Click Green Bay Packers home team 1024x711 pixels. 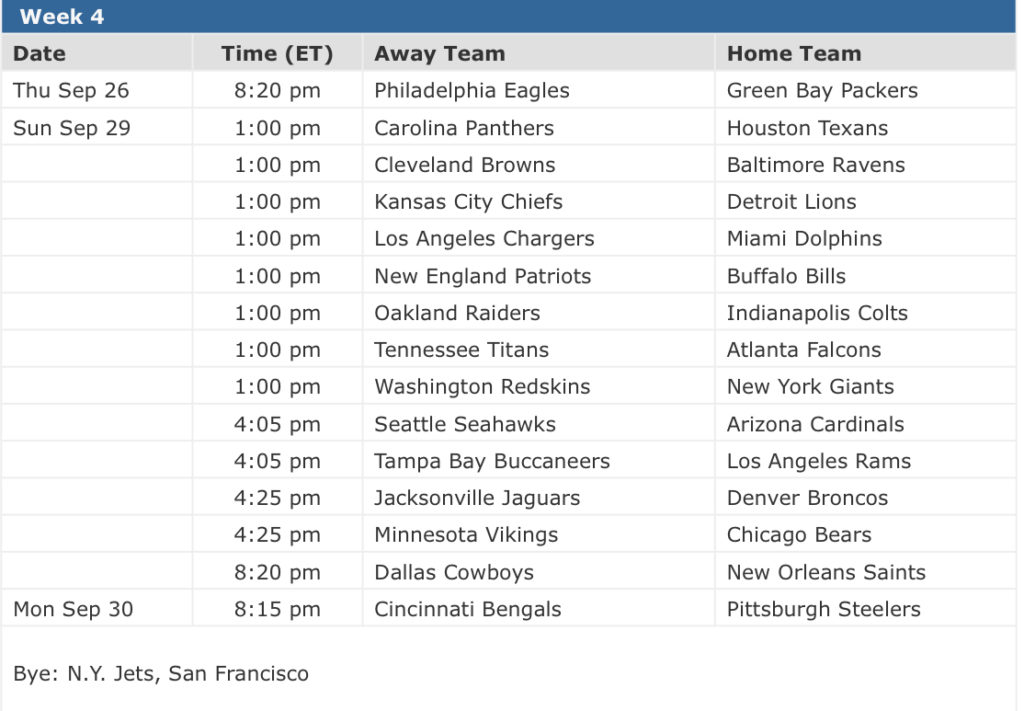[822, 91]
